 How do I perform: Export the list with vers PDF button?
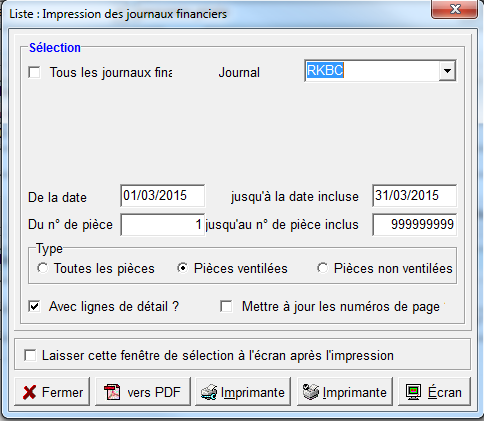coord(143,392)
